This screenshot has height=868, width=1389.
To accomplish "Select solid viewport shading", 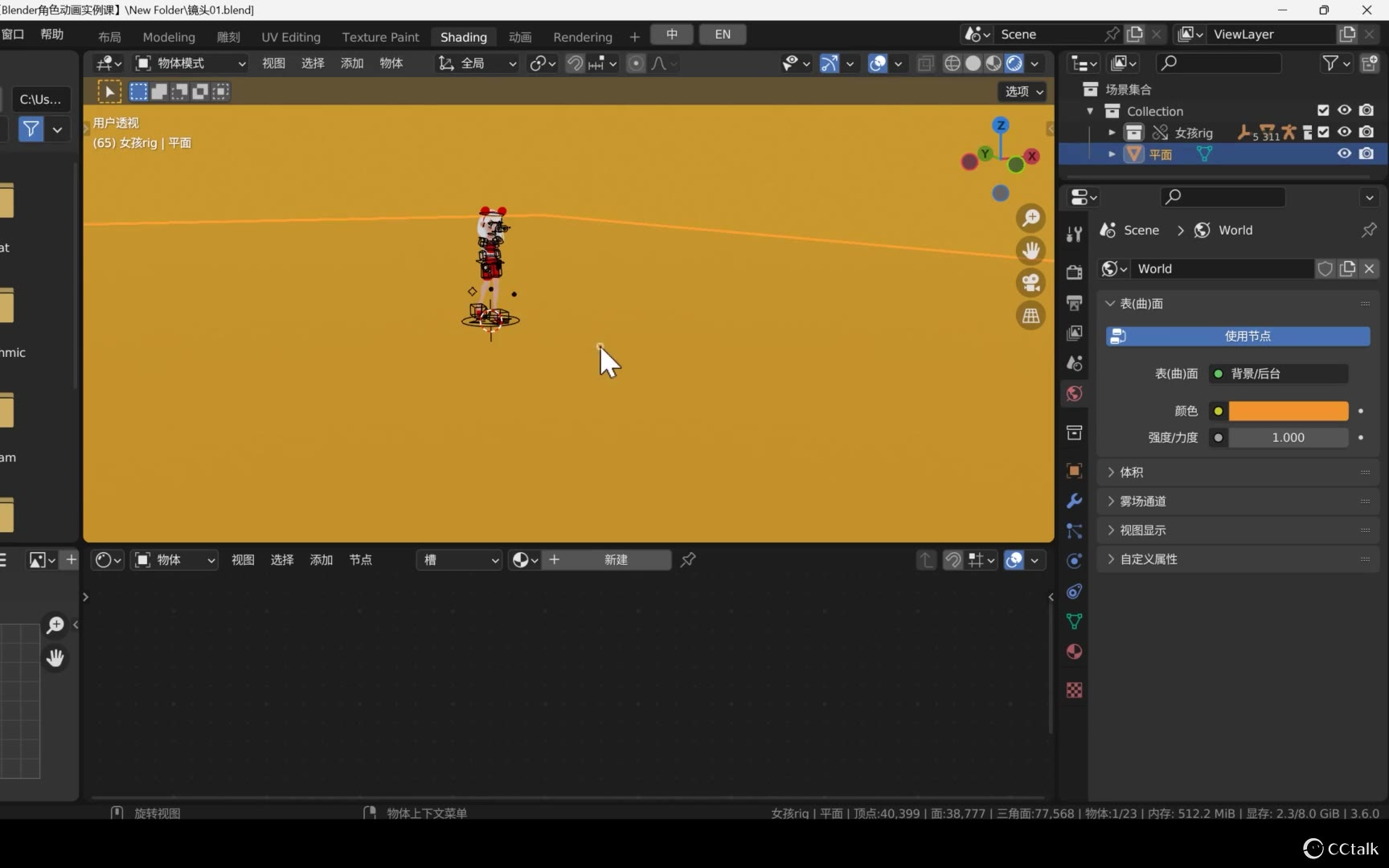I will pos(973,63).
